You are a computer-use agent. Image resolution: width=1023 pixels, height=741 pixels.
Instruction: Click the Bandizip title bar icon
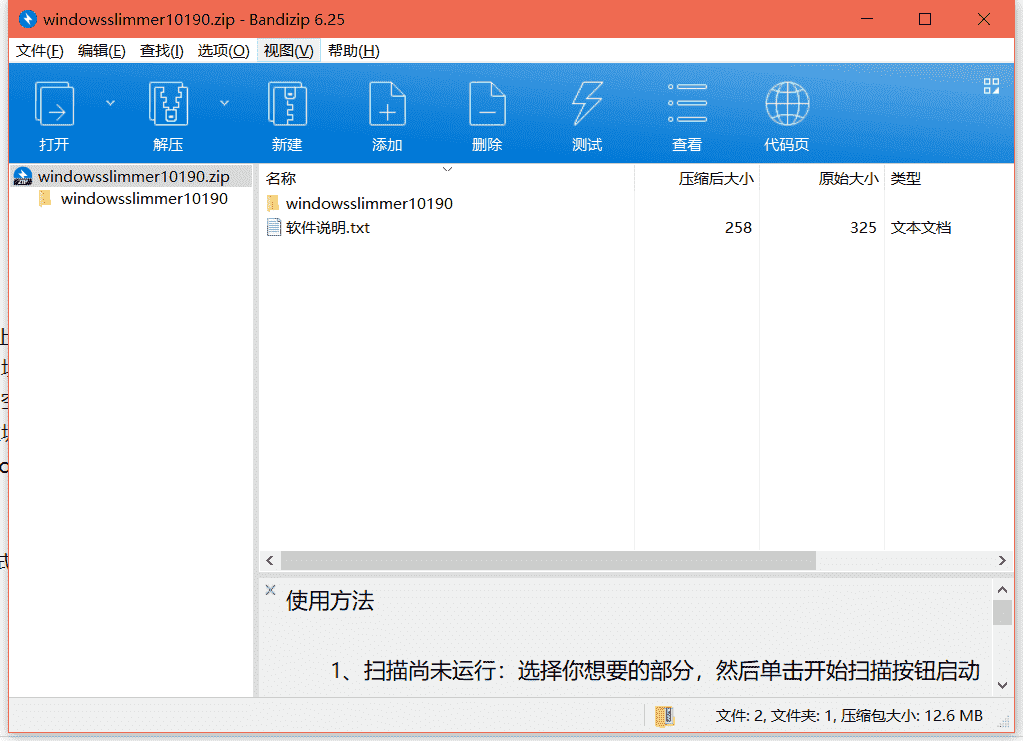[27, 19]
